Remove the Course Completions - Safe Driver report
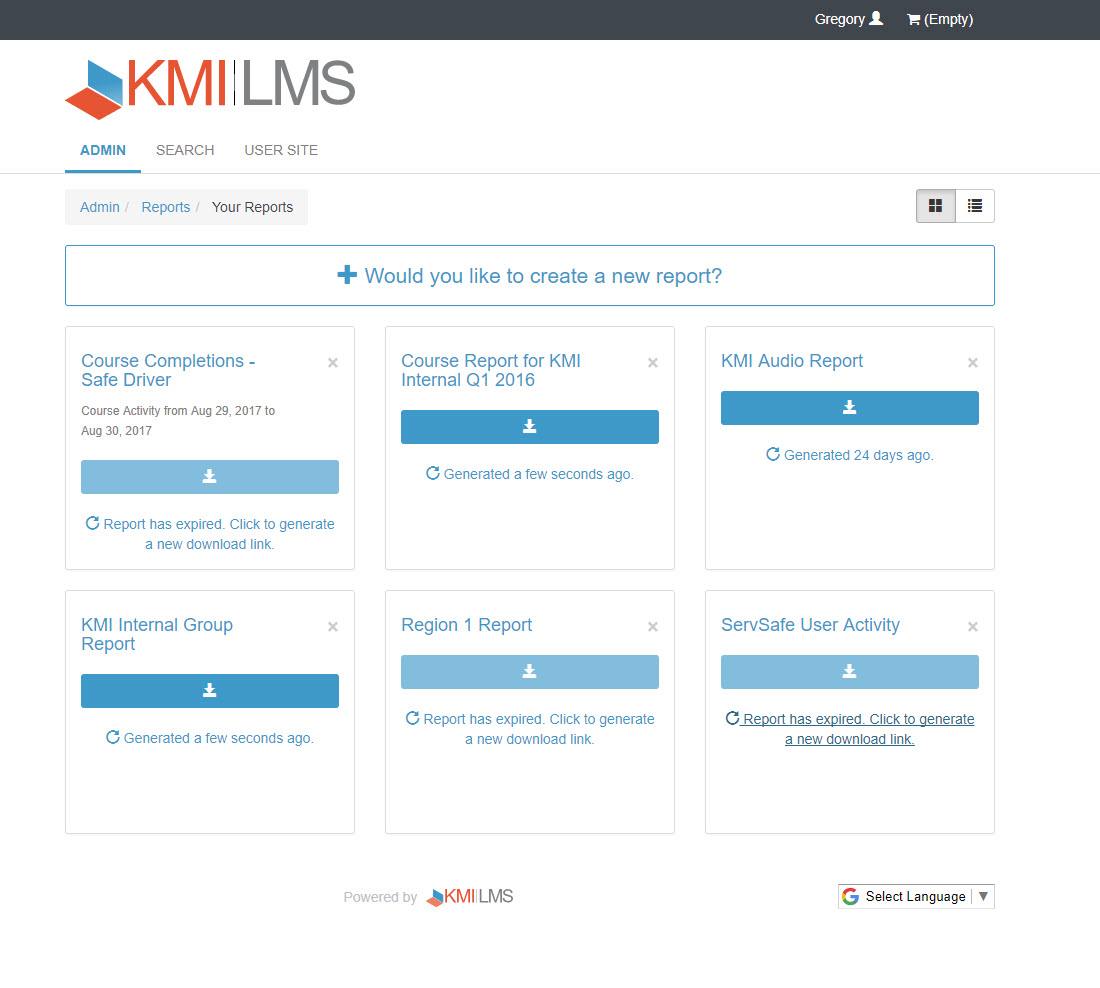 pos(333,363)
